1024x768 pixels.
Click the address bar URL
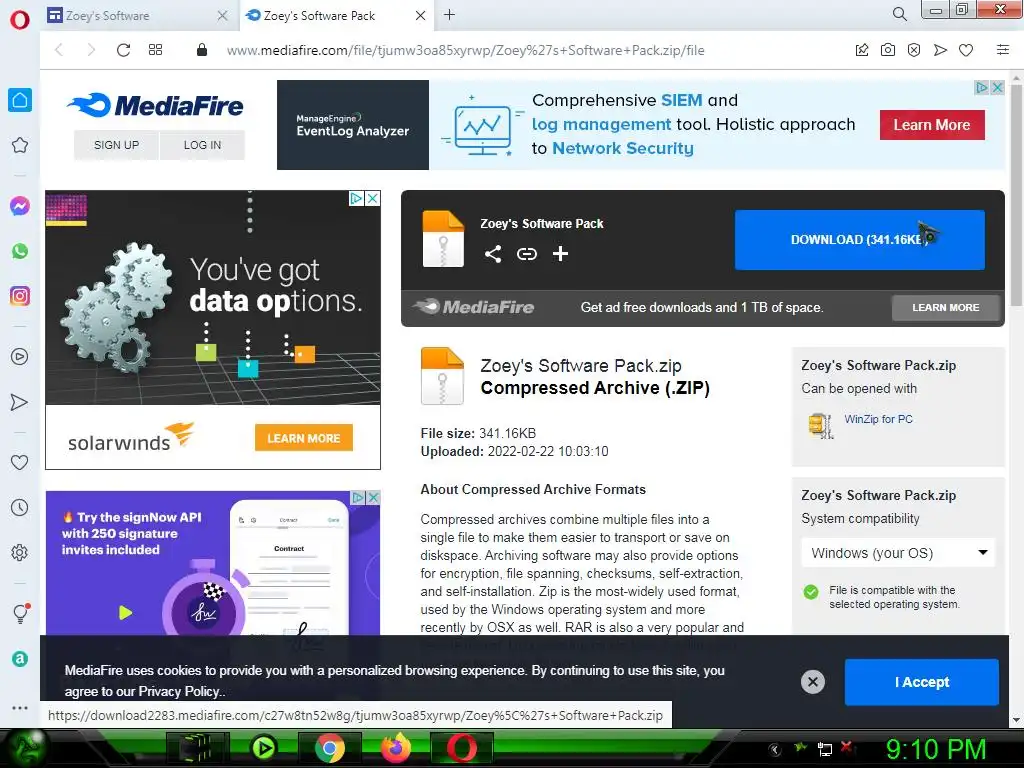466,50
